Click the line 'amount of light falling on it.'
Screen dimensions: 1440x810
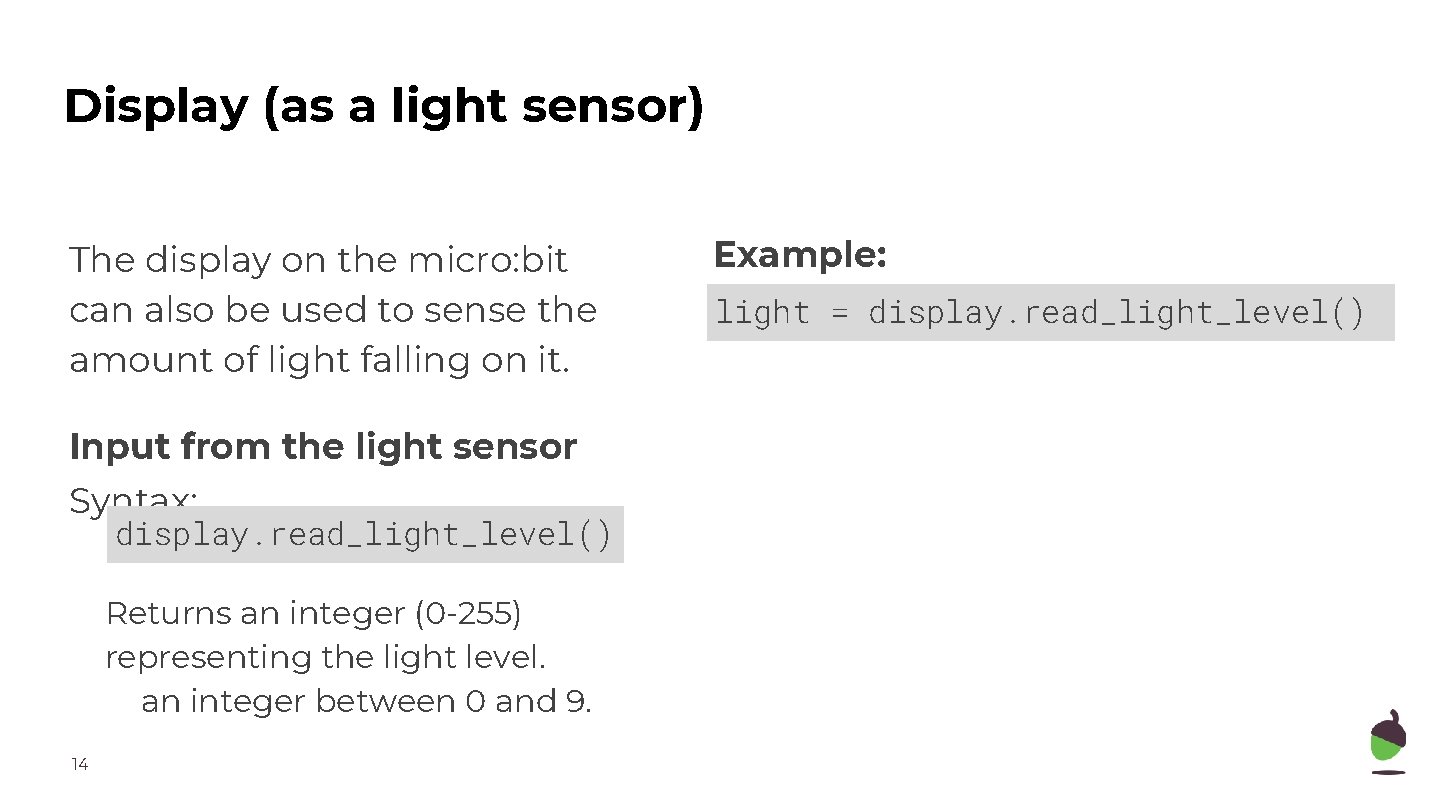point(319,360)
